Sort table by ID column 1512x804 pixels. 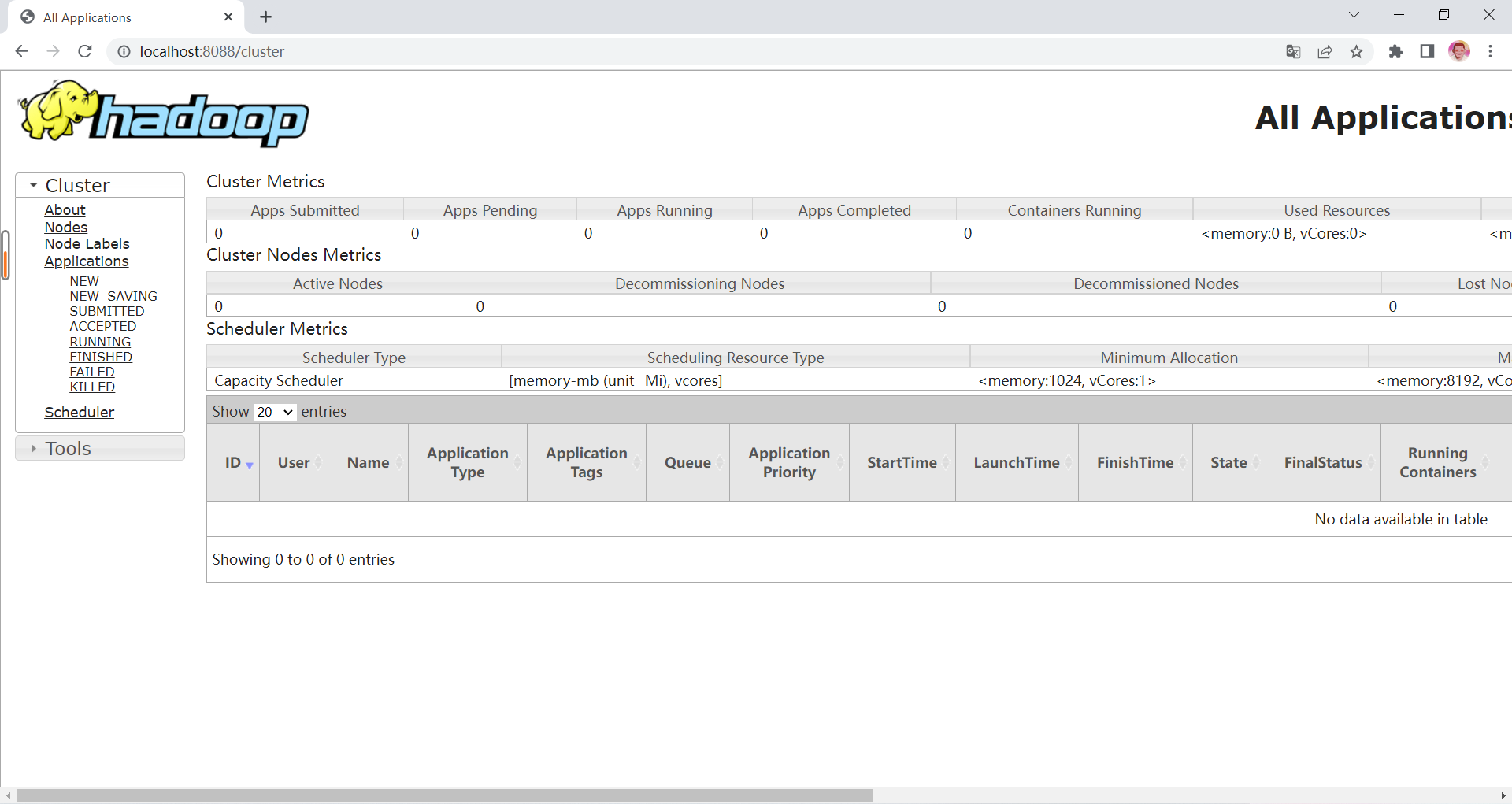tap(234, 463)
